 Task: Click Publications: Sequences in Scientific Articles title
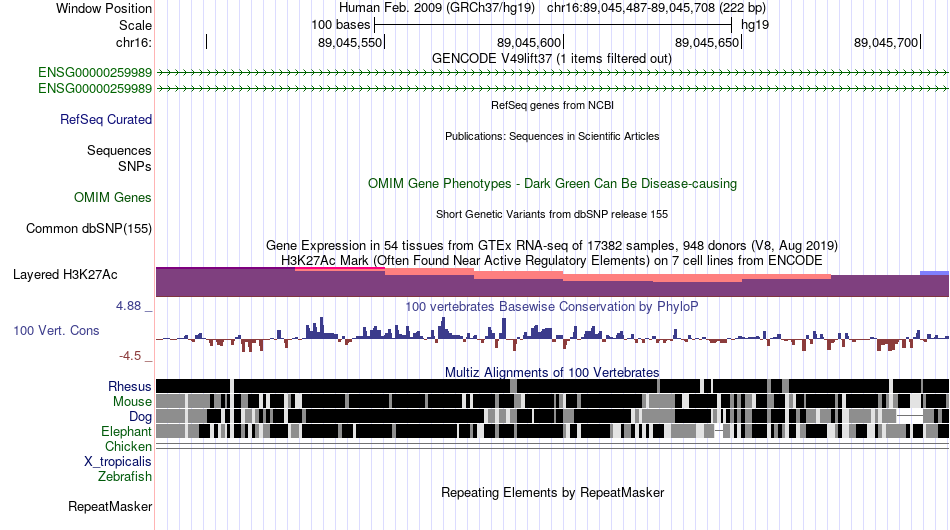coord(552,136)
